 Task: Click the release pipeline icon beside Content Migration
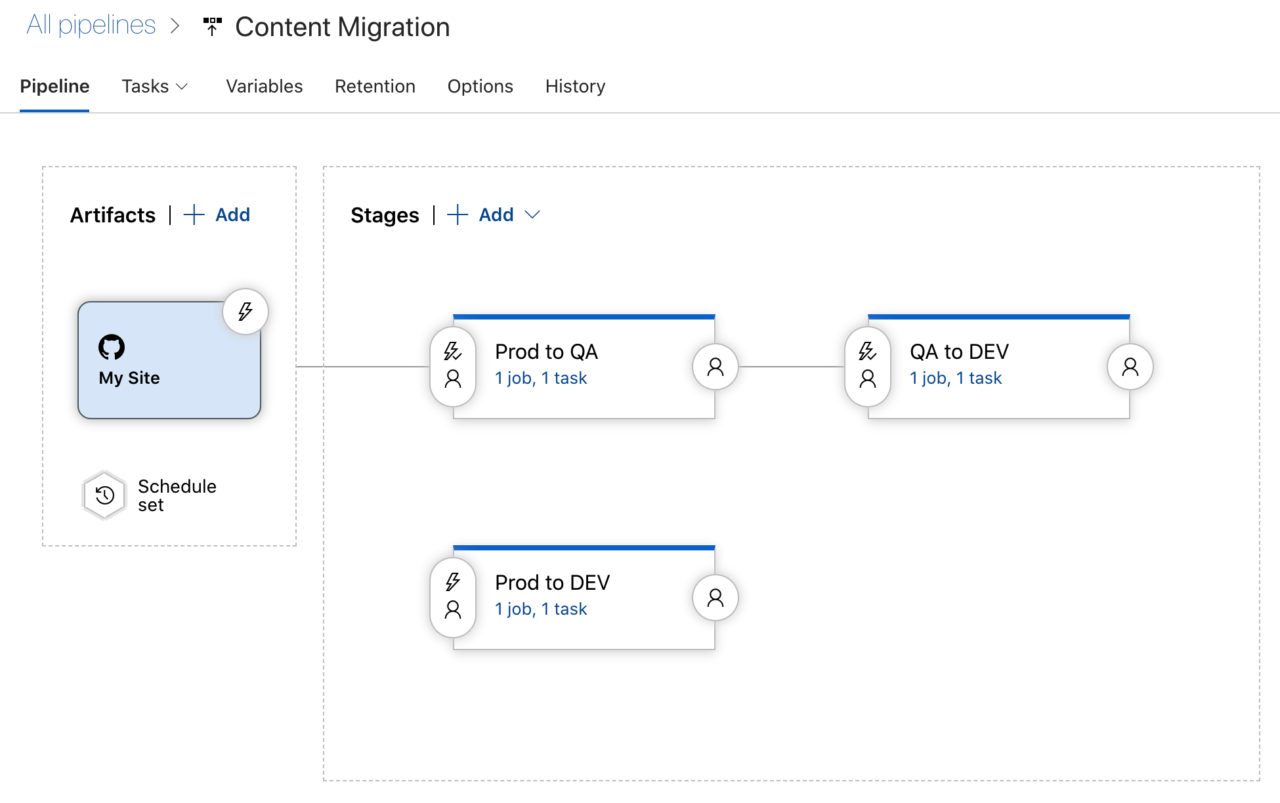point(211,27)
